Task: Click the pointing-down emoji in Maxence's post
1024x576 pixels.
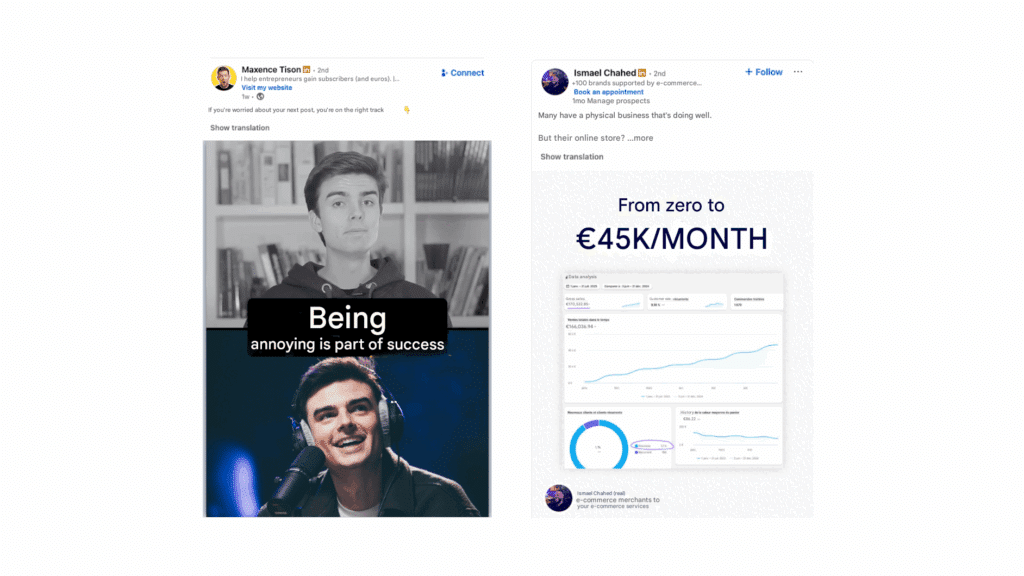Action: 406,110
